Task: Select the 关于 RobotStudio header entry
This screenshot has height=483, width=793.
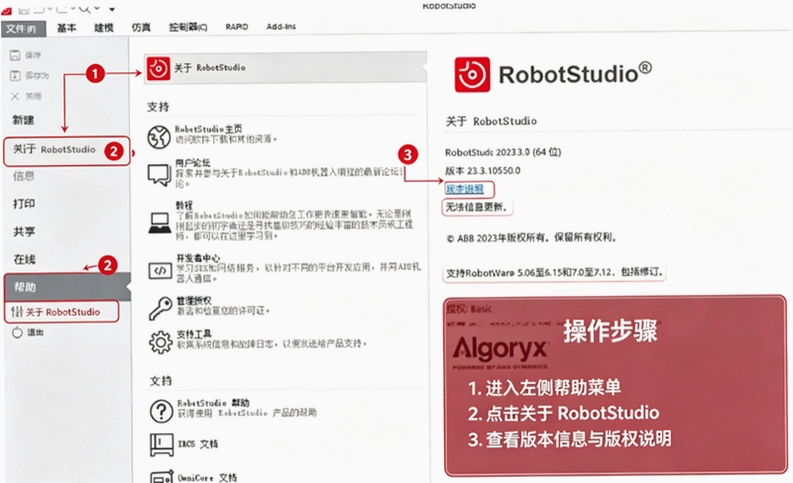Action: (x=285, y=68)
